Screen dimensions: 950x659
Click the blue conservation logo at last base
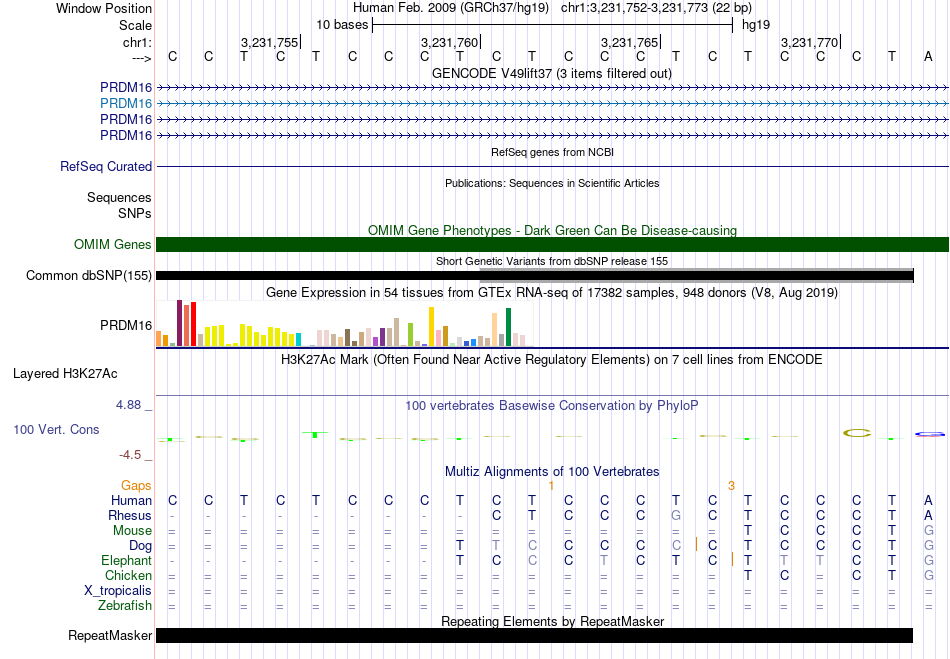(x=929, y=434)
